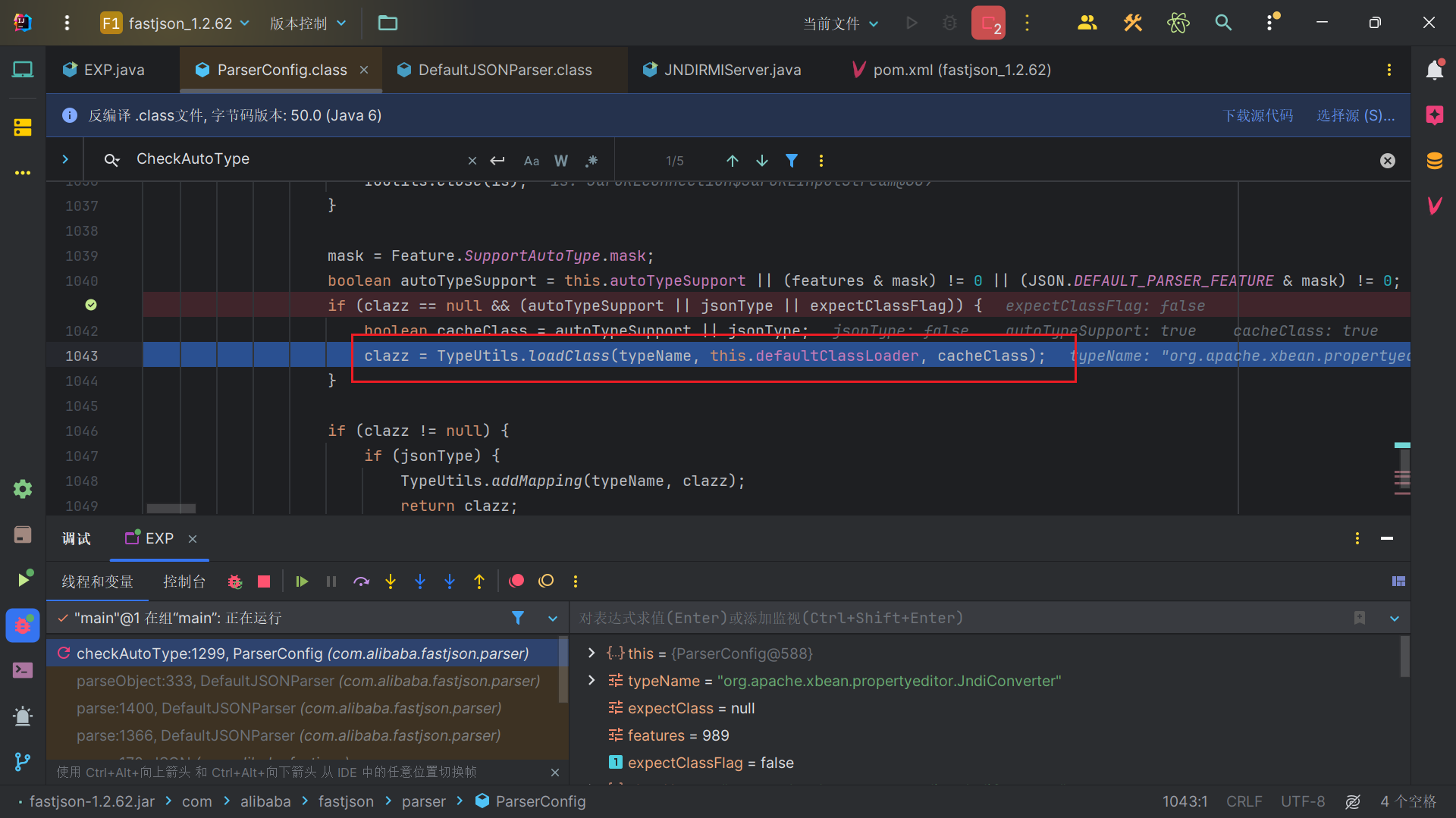Select parseObject:333 stack frame
The height and width of the screenshot is (818, 1456).
tap(307, 681)
